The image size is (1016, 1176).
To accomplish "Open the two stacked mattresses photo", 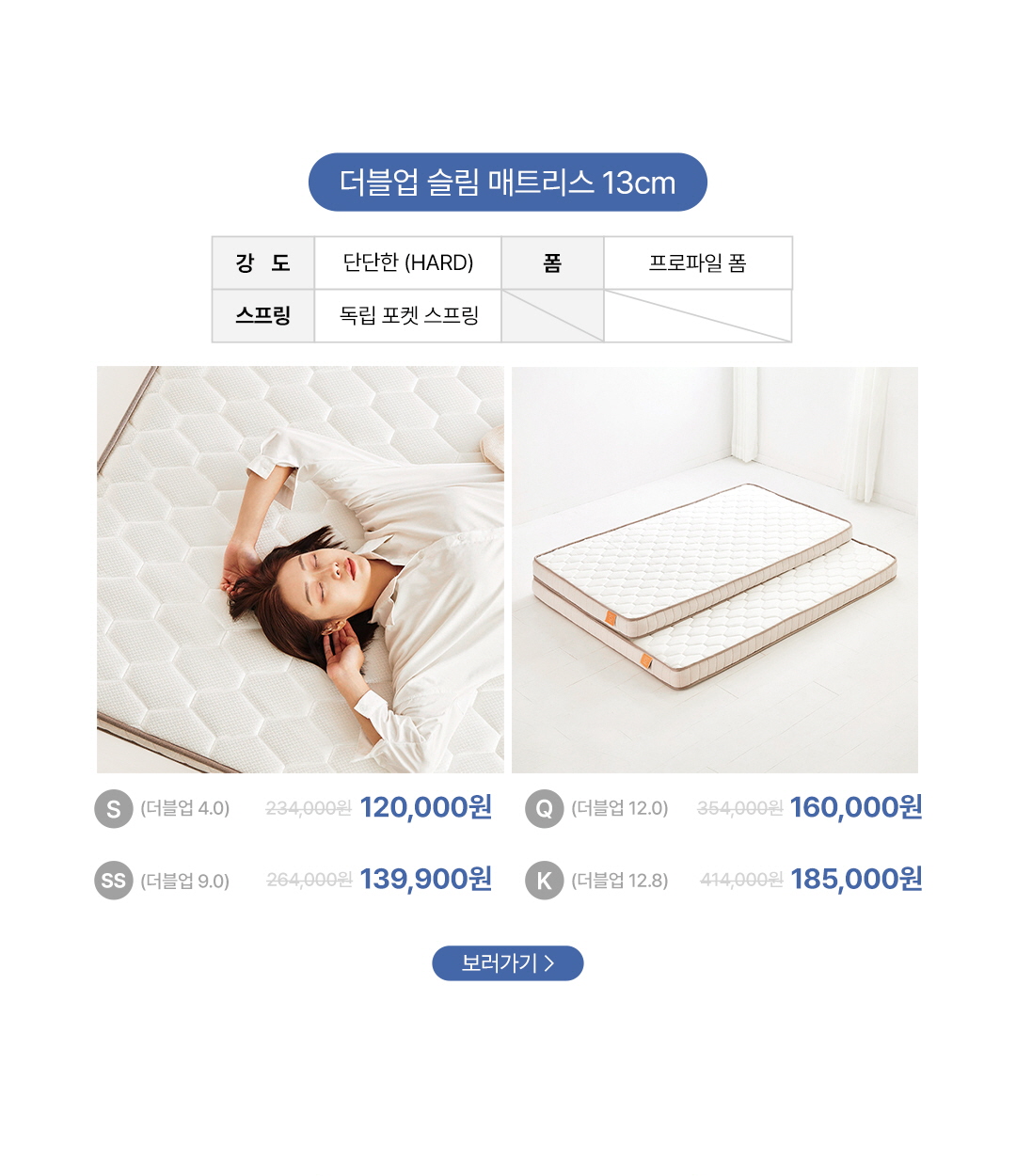I will tap(715, 570).
